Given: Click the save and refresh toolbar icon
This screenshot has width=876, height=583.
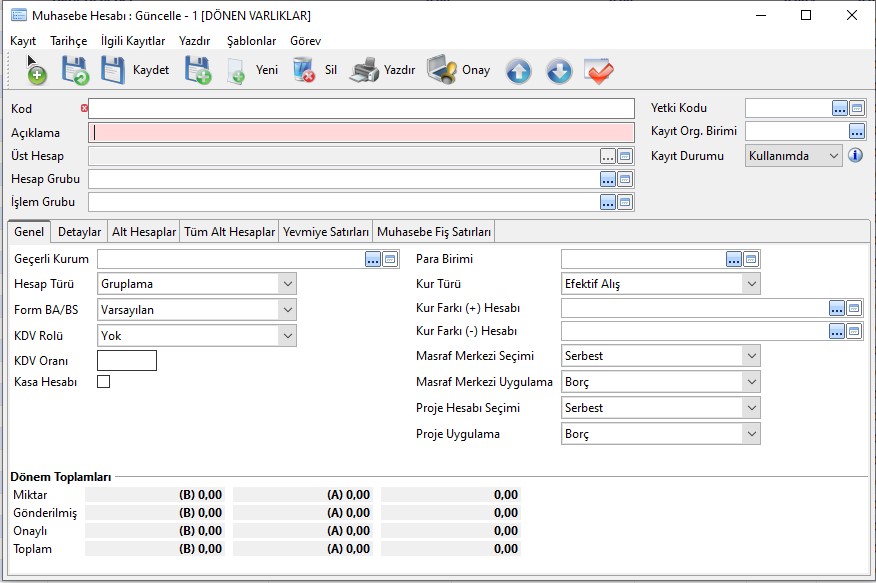Looking at the screenshot, I should [x=75, y=70].
